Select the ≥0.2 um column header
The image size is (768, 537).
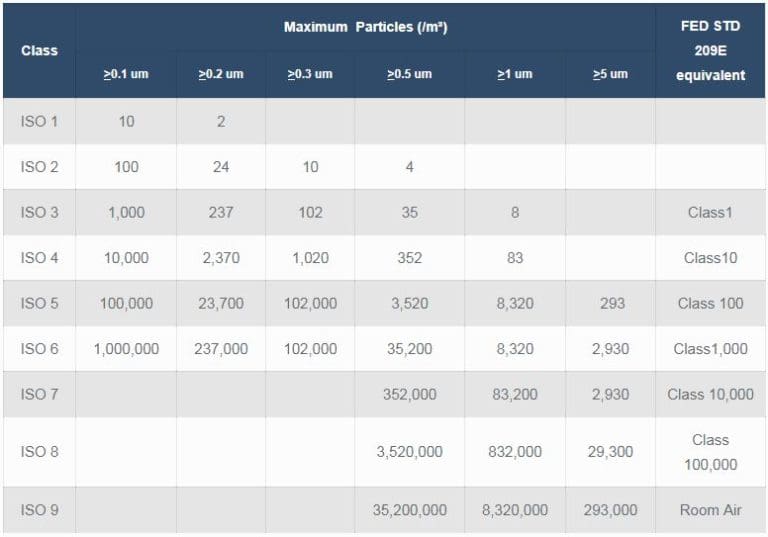coord(220,75)
